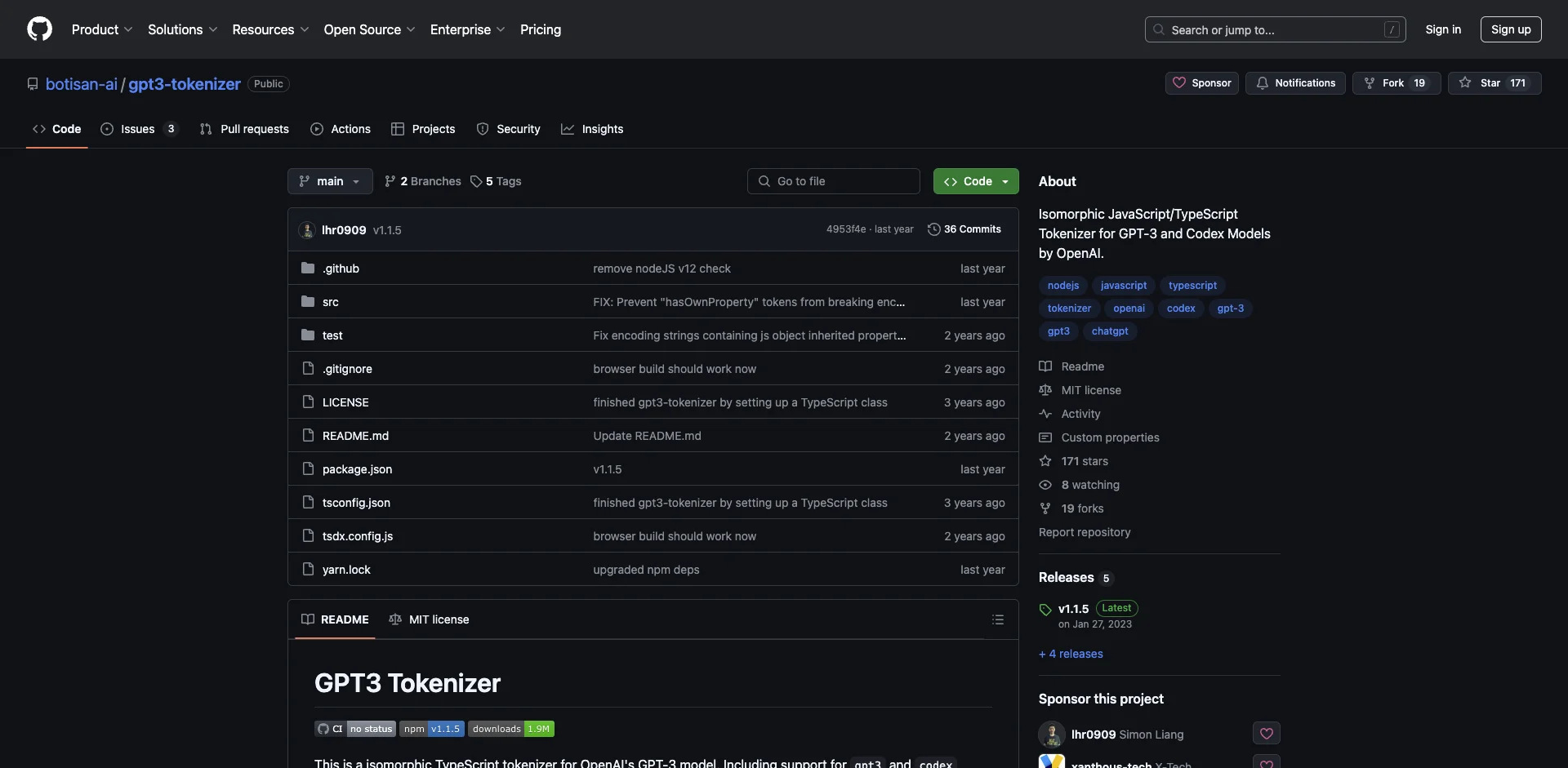Screen dimensions: 1568x768
Task: Fork the repository with Fork button
Action: (x=1396, y=83)
